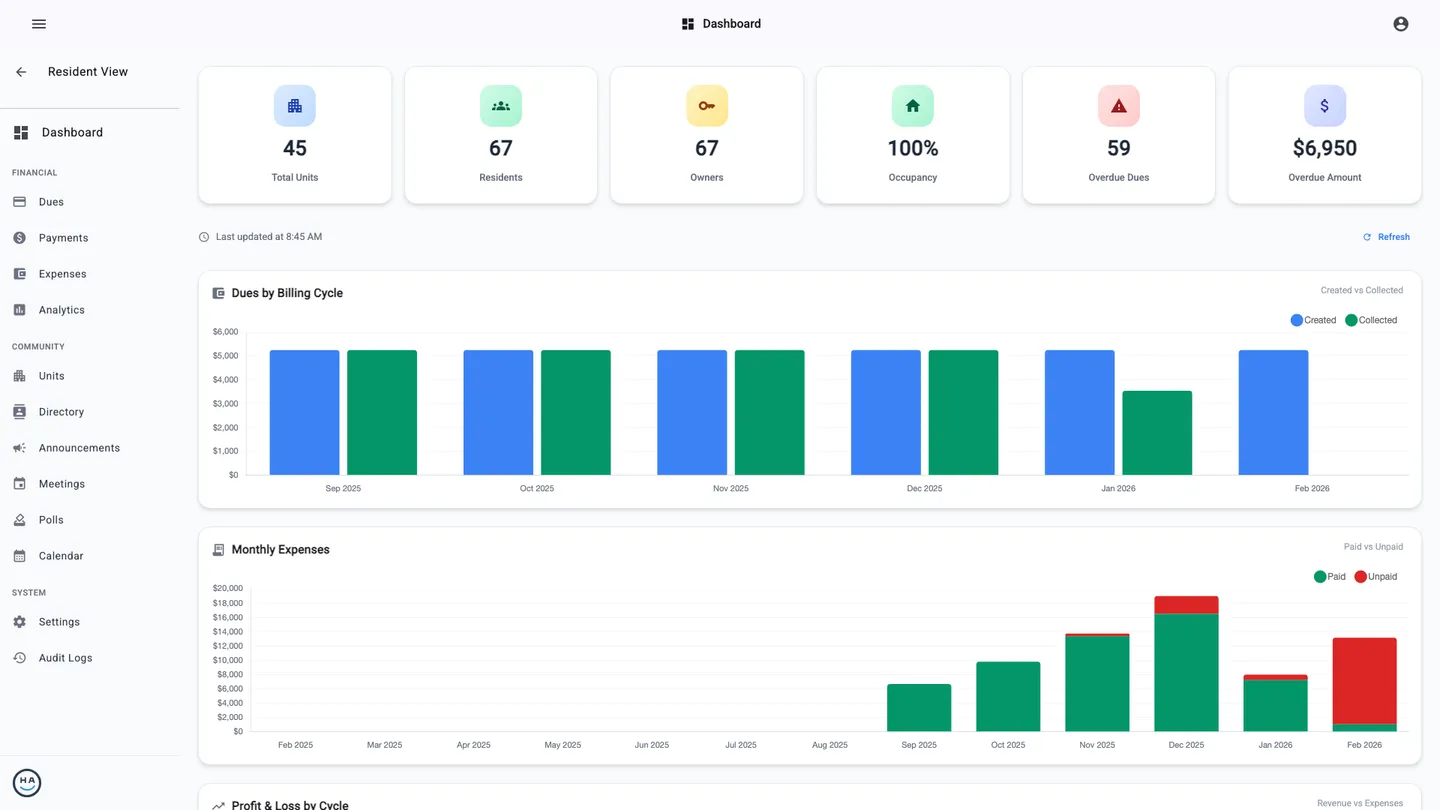1440x810 pixels.
Task: Click the Polls ballot icon in sidebar
Action: point(19,520)
